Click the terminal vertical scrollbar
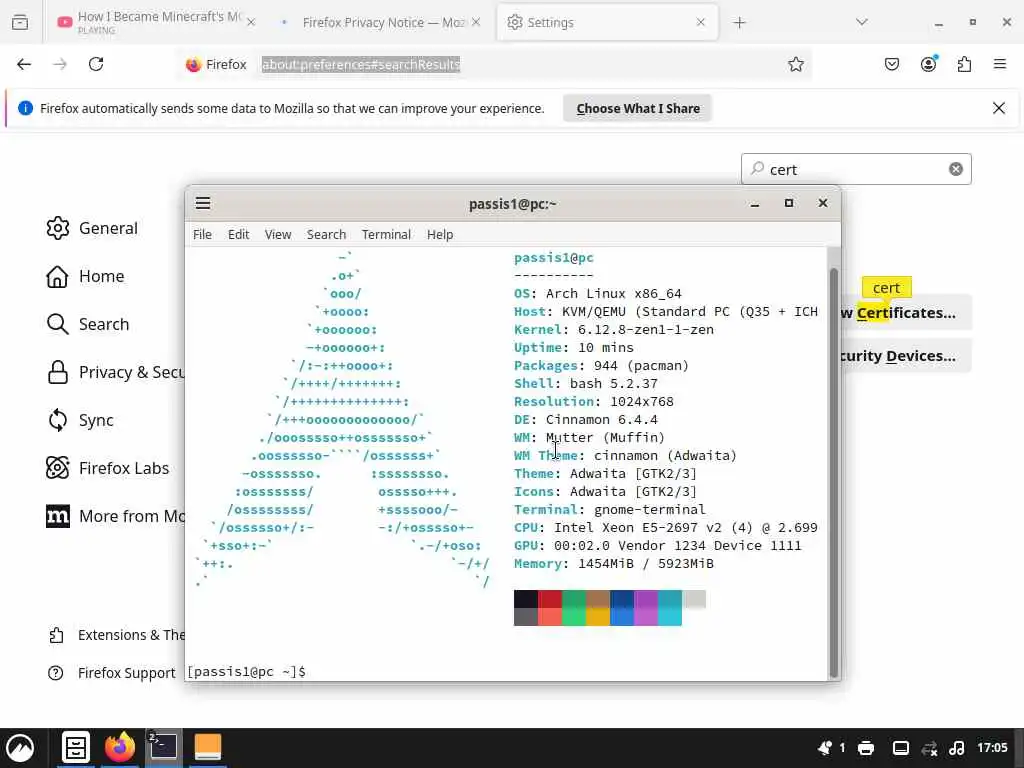 pos(833,473)
